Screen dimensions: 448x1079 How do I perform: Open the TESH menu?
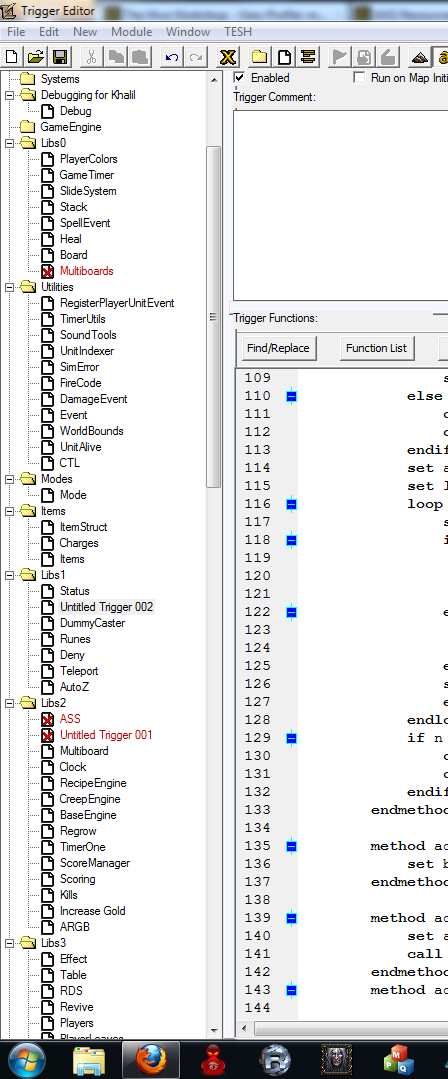[x=237, y=32]
